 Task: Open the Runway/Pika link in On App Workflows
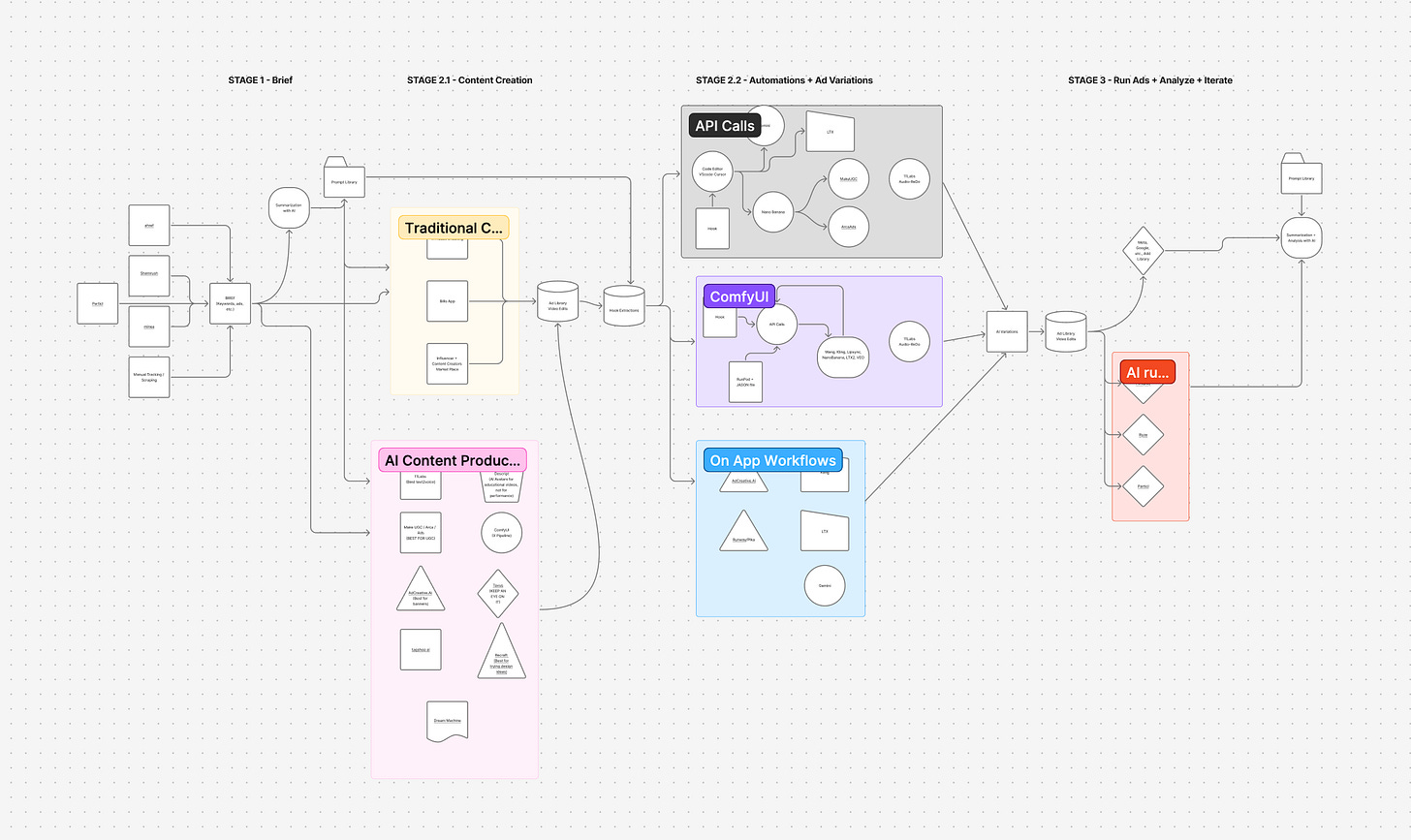tap(744, 538)
